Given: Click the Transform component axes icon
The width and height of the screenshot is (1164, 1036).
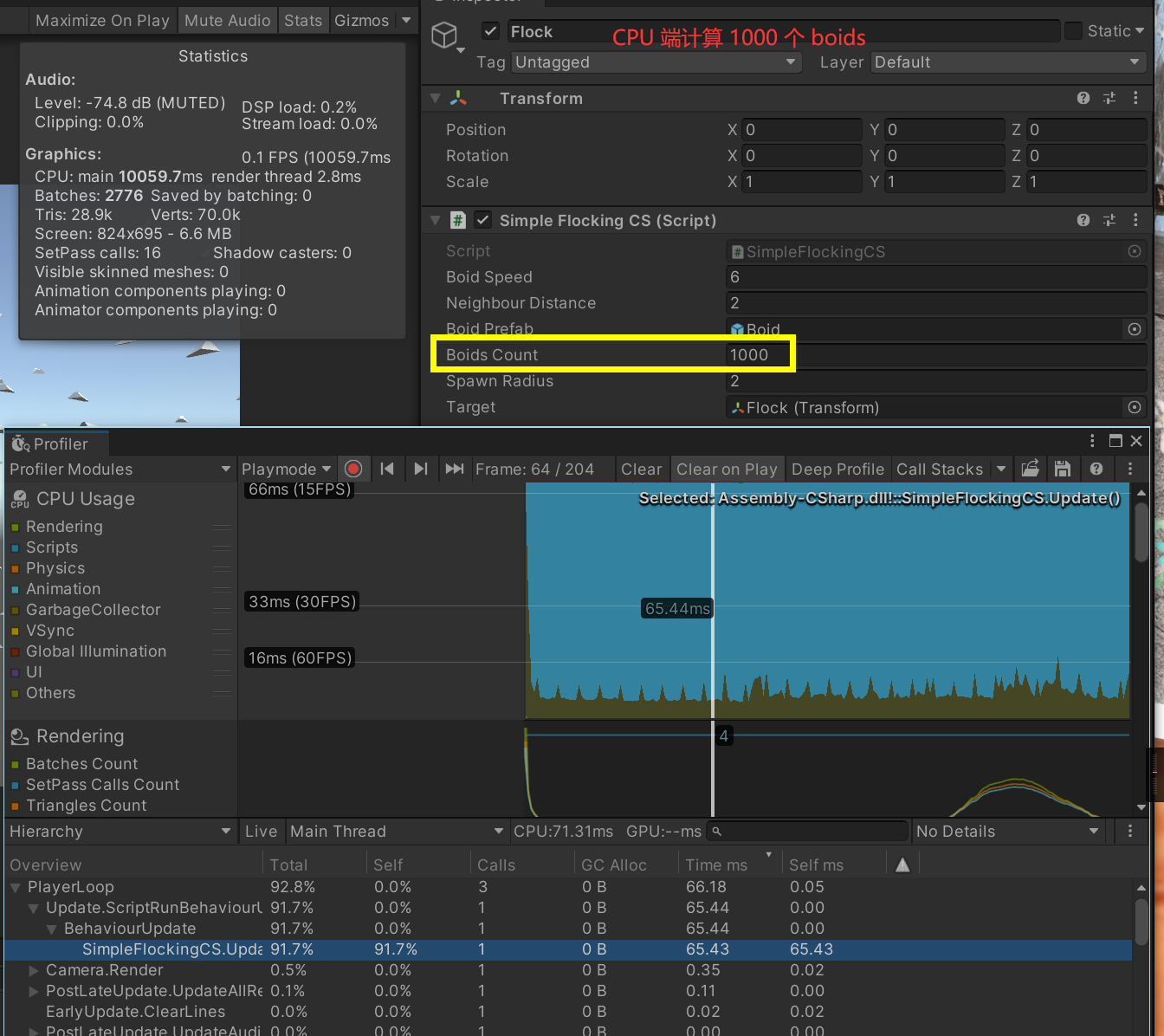Looking at the screenshot, I should [x=458, y=98].
